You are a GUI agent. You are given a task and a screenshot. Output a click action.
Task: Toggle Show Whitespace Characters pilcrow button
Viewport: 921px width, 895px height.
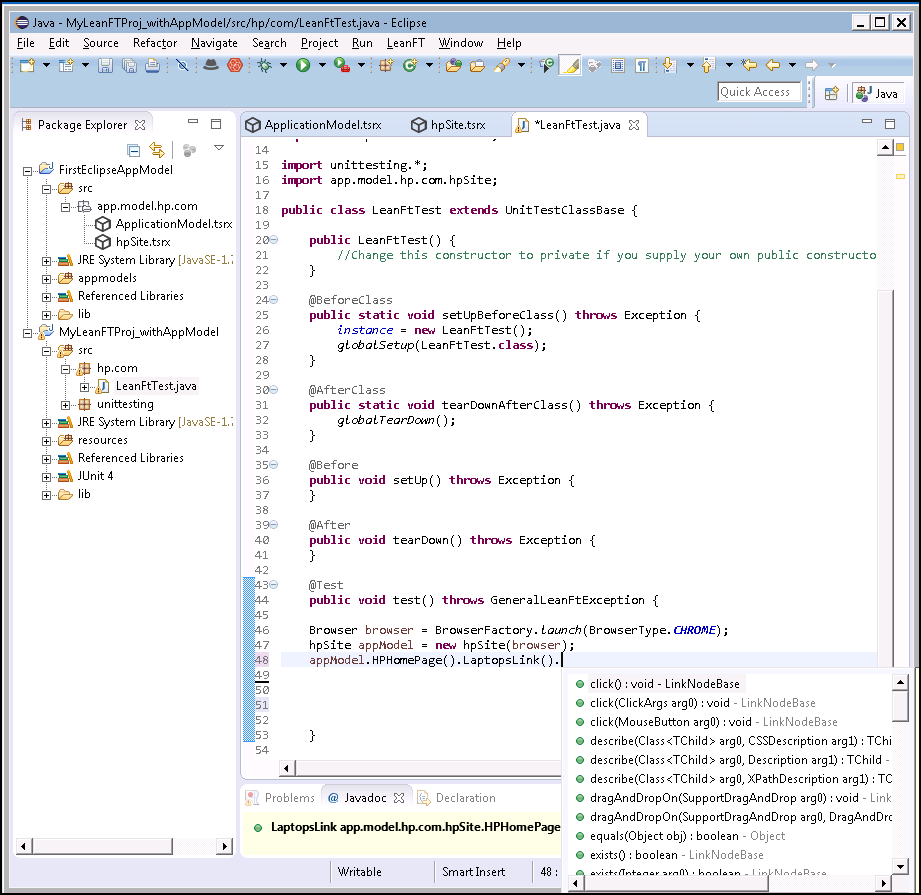[x=642, y=66]
